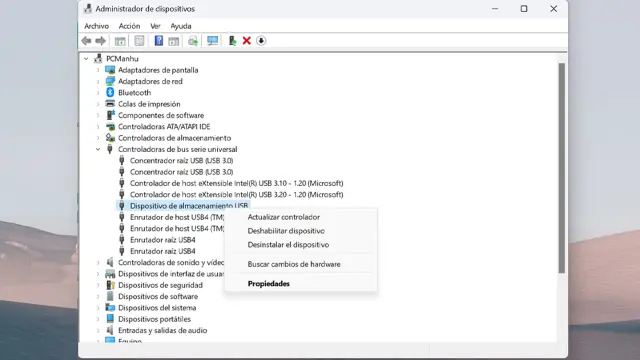Click the Componentes de software icon

(110, 115)
